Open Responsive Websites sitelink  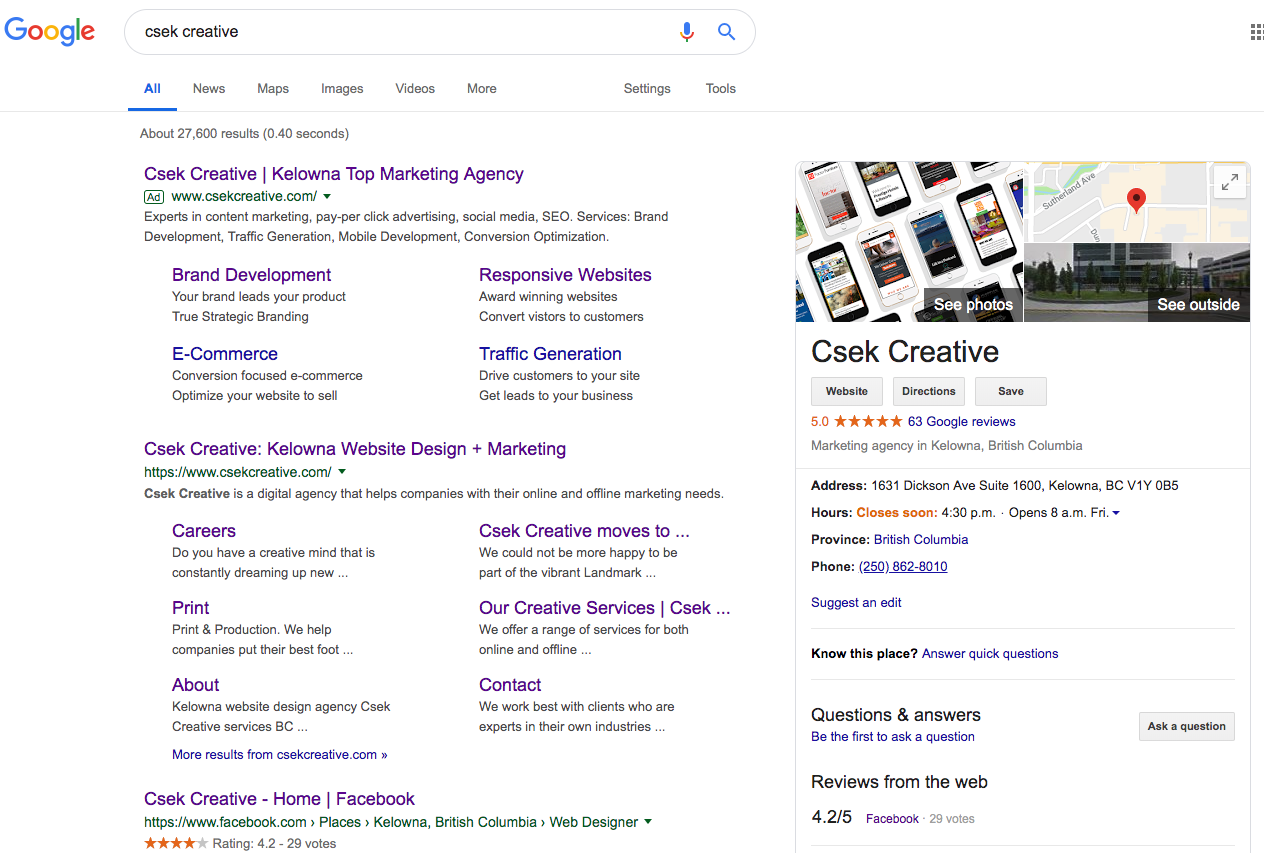click(x=565, y=275)
